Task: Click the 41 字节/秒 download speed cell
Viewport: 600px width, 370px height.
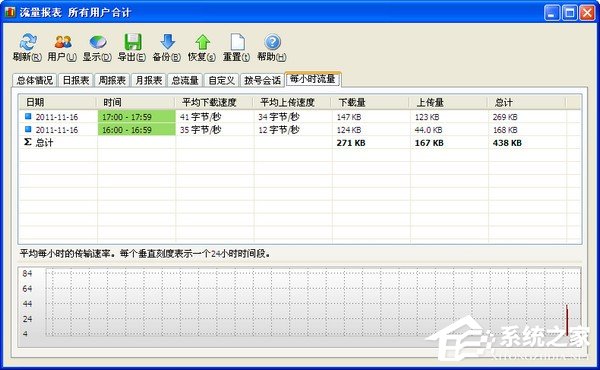Action: tap(215, 117)
